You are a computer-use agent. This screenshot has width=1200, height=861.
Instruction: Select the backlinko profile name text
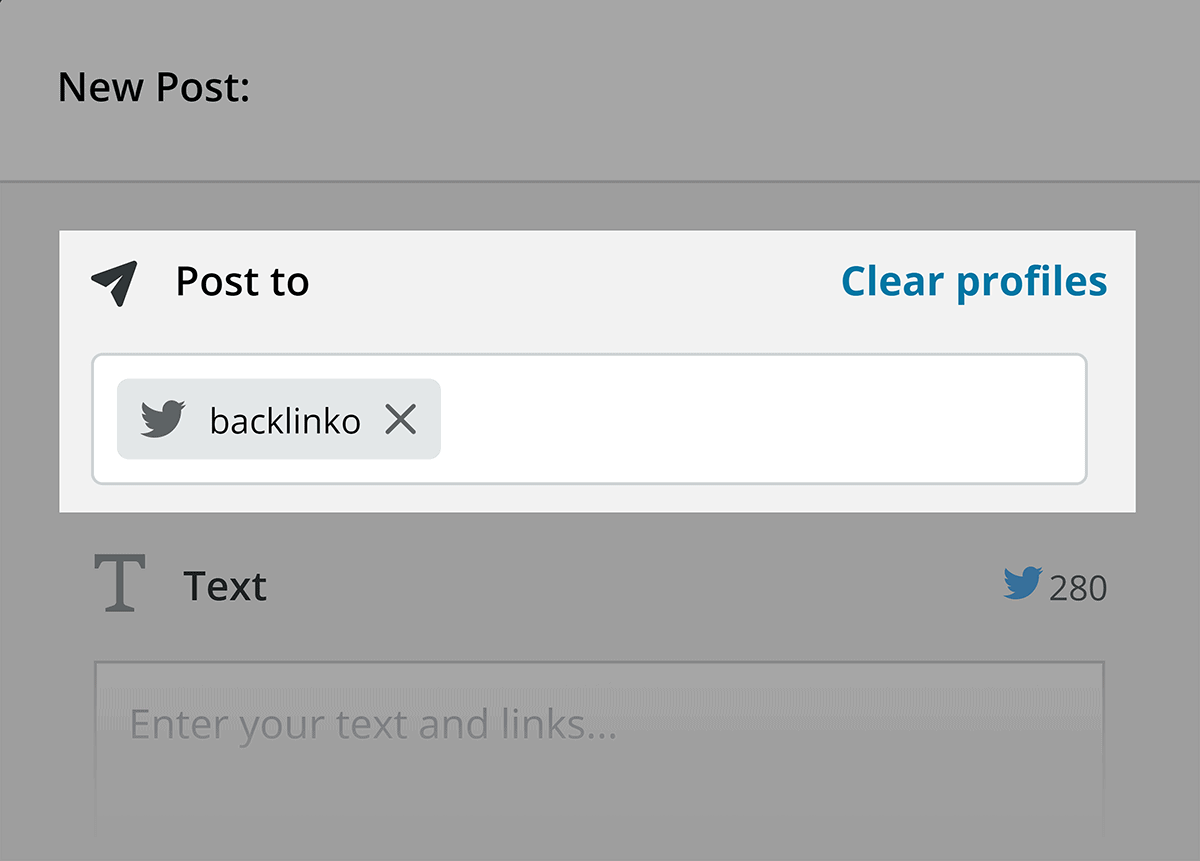pyautogui.click(x=285, y=421)
